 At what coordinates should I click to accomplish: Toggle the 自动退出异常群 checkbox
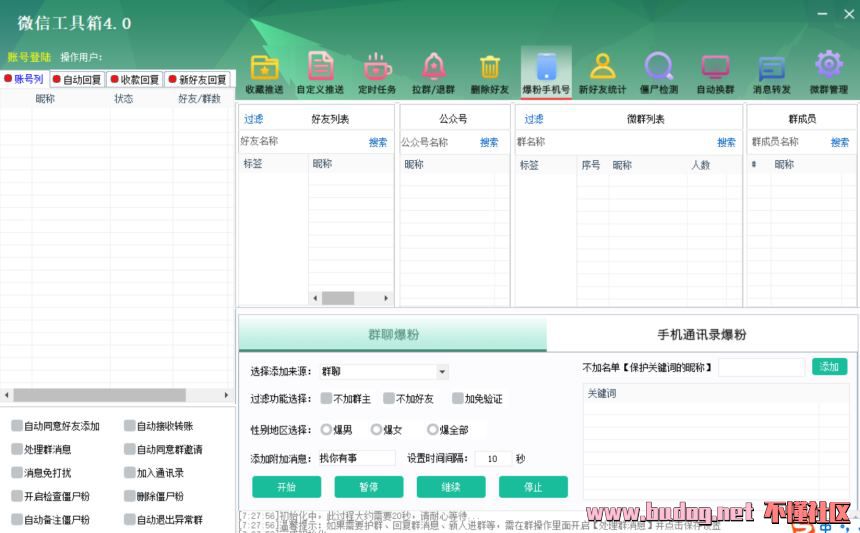129,519
